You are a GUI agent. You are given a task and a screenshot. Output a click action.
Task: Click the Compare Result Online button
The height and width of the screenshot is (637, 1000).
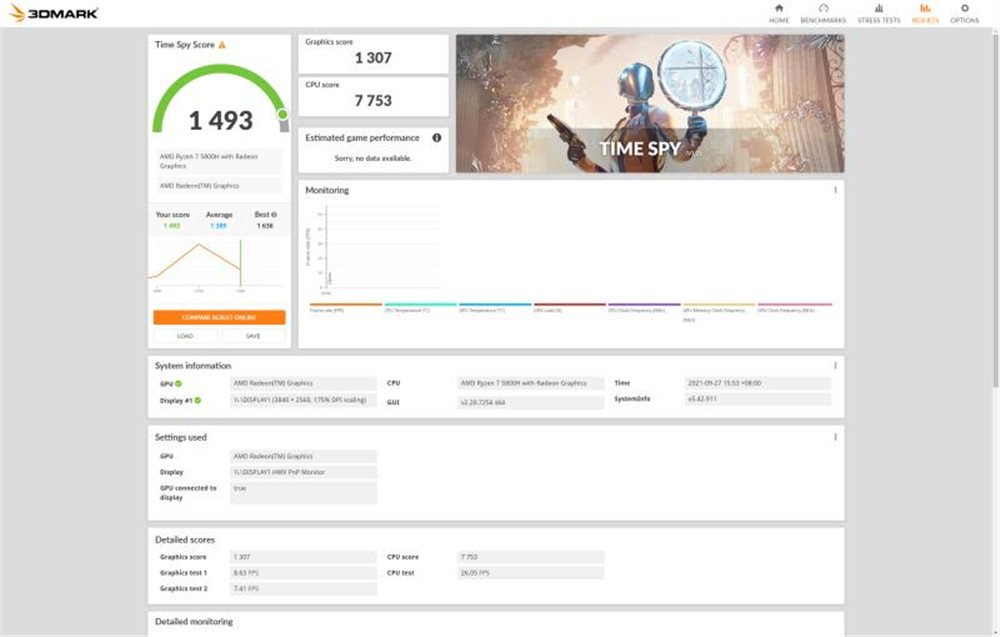point(219,318)
